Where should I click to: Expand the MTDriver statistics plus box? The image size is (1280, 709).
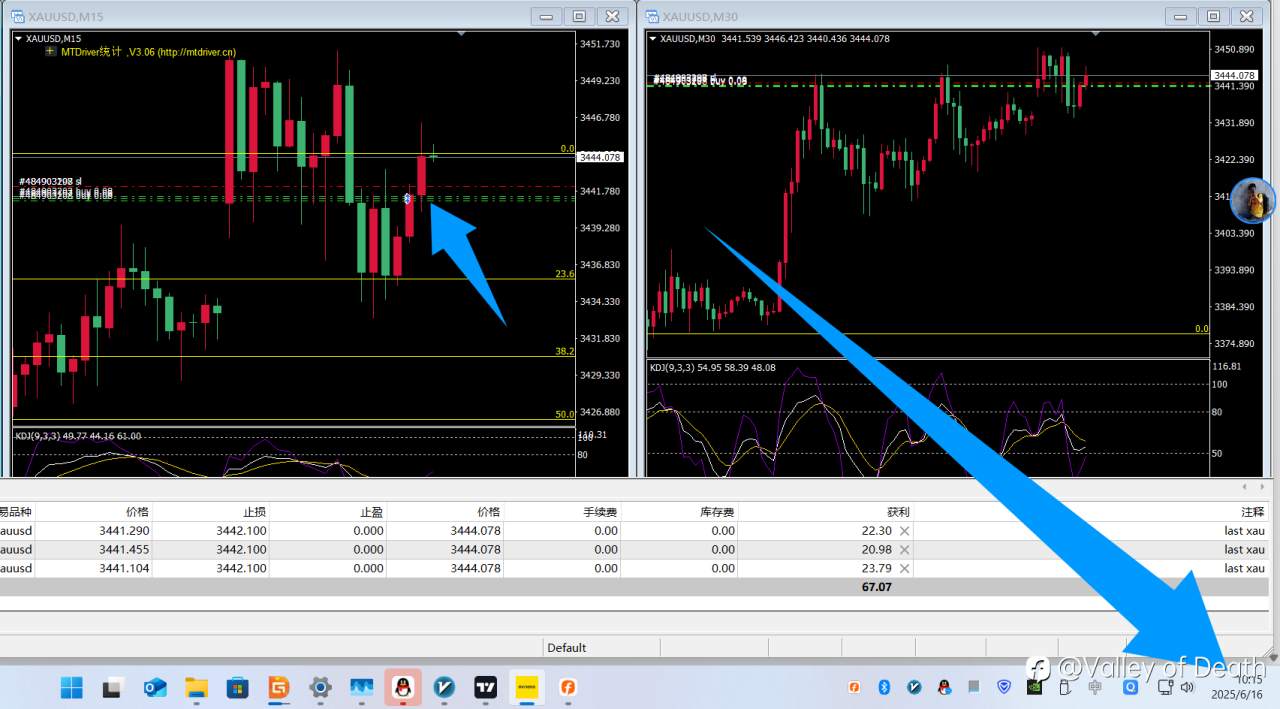click(51, 51)
